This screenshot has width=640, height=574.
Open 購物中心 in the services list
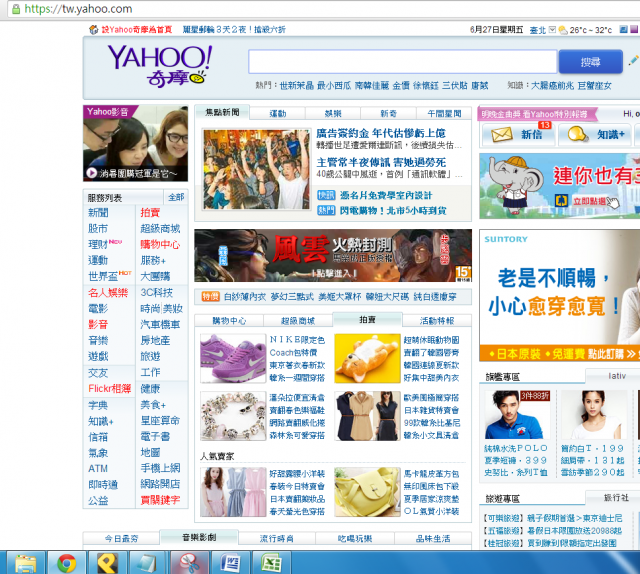coord(160,245)
